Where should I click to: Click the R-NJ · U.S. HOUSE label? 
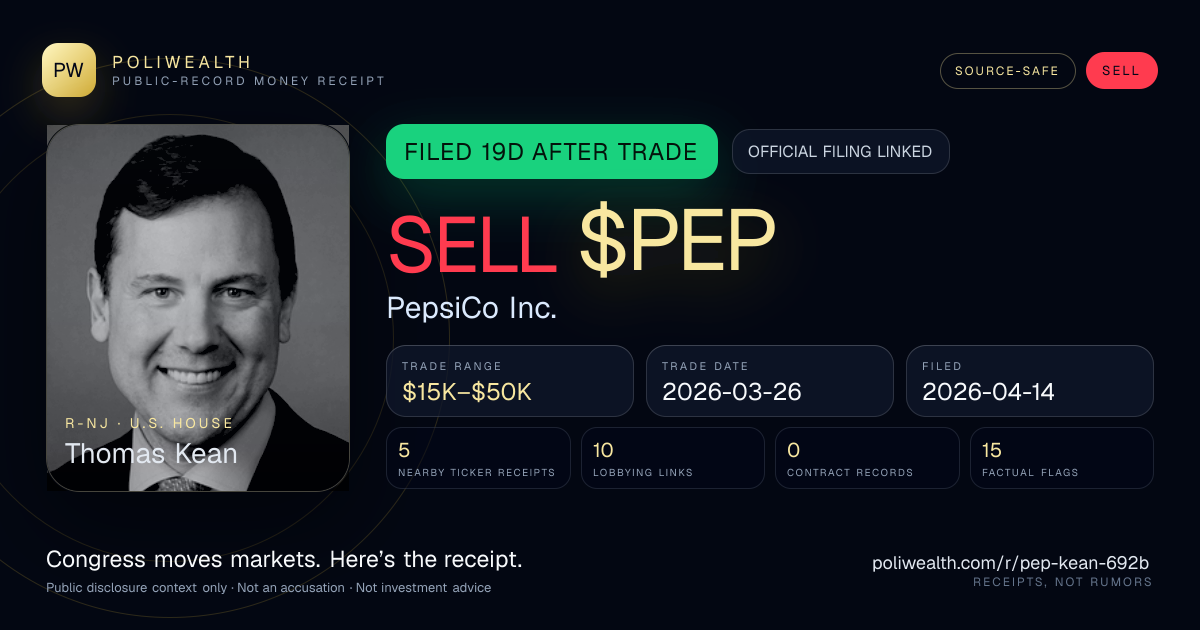(149, 423)
